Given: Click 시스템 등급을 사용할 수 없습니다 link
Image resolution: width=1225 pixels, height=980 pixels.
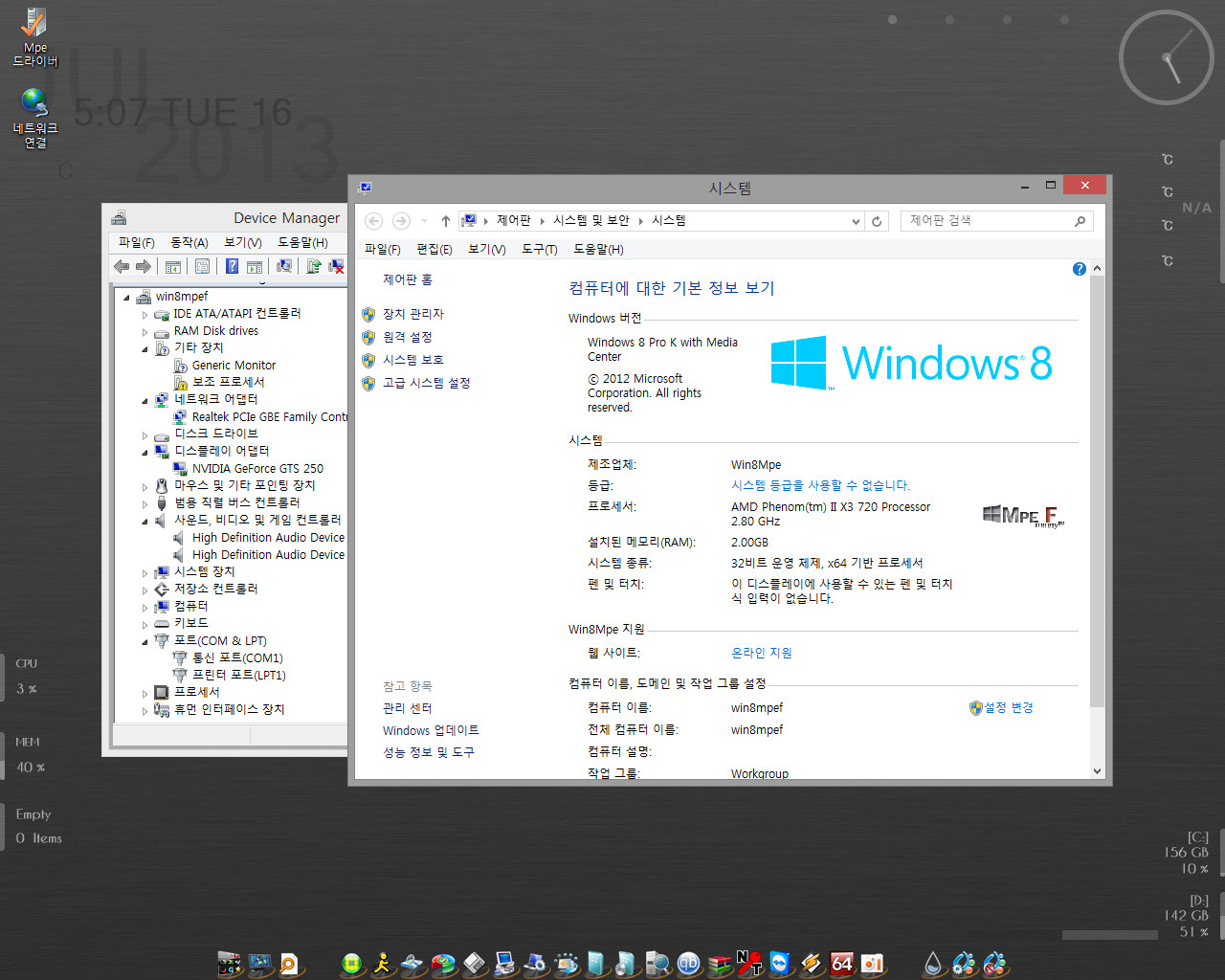Looking at the screenshot, I should click(x=821, y=485).
